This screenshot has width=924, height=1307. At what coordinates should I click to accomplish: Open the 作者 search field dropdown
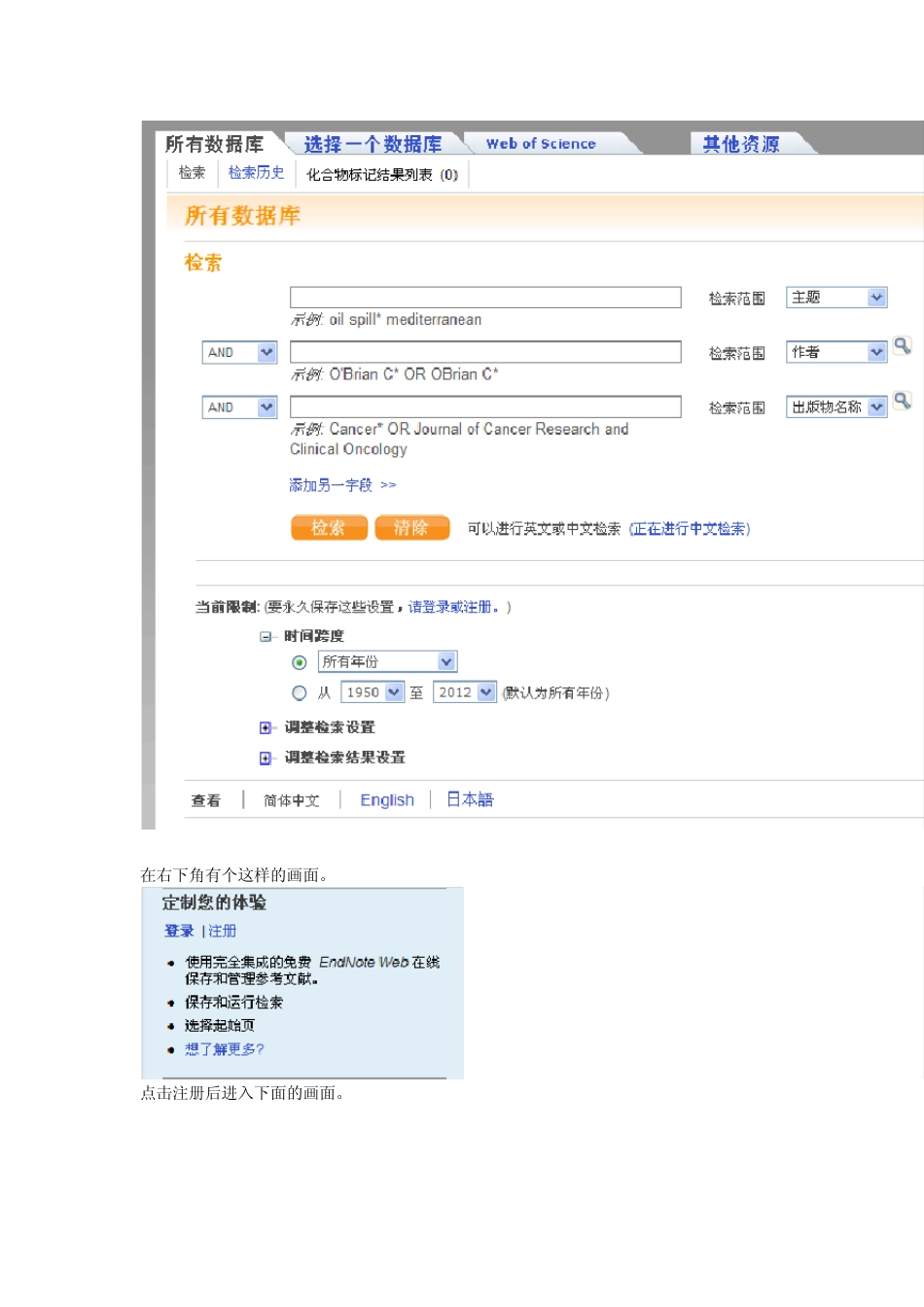[x=836, y=352]
